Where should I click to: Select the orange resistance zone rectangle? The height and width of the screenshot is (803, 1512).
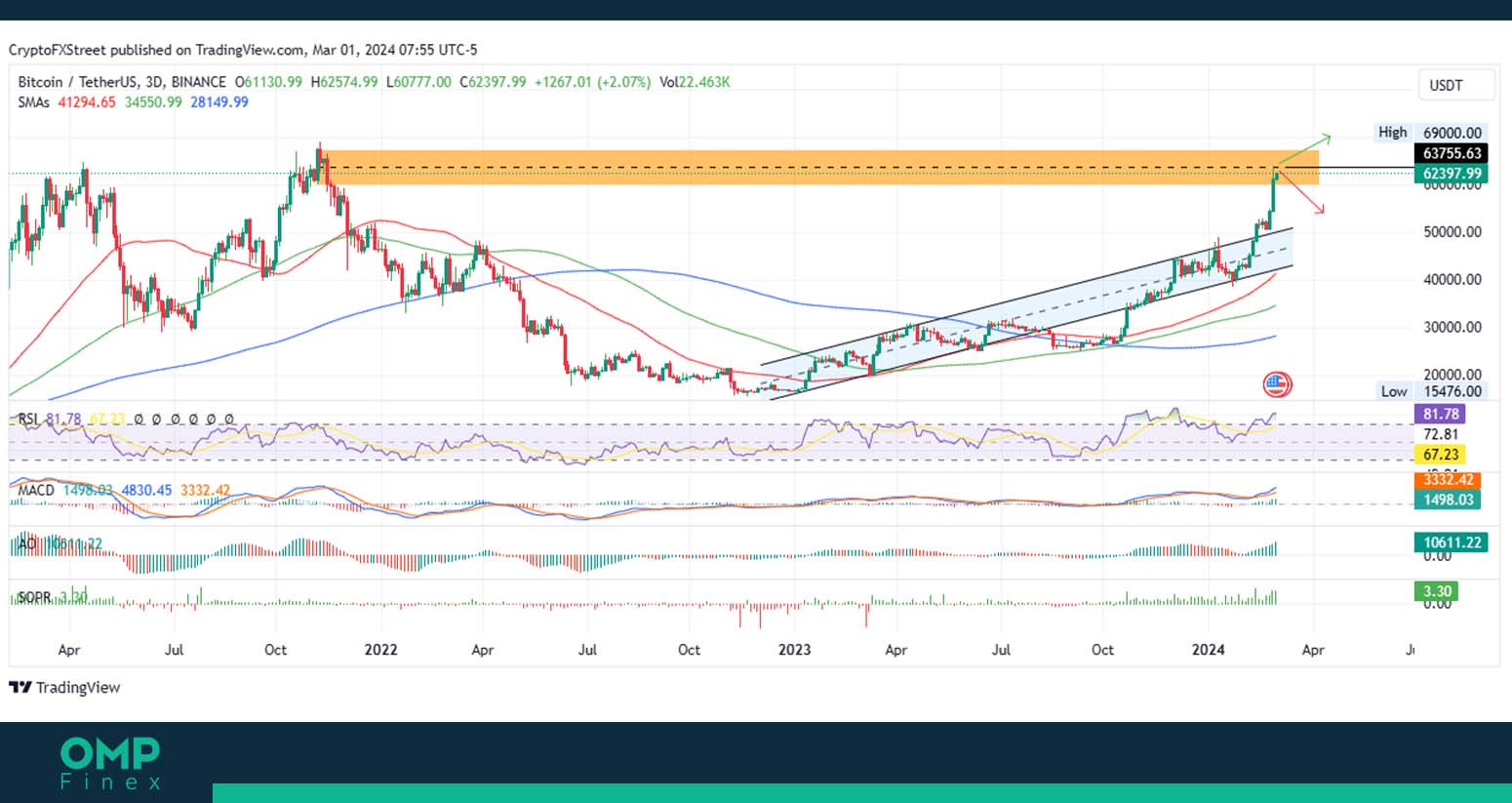pos(819,168)
